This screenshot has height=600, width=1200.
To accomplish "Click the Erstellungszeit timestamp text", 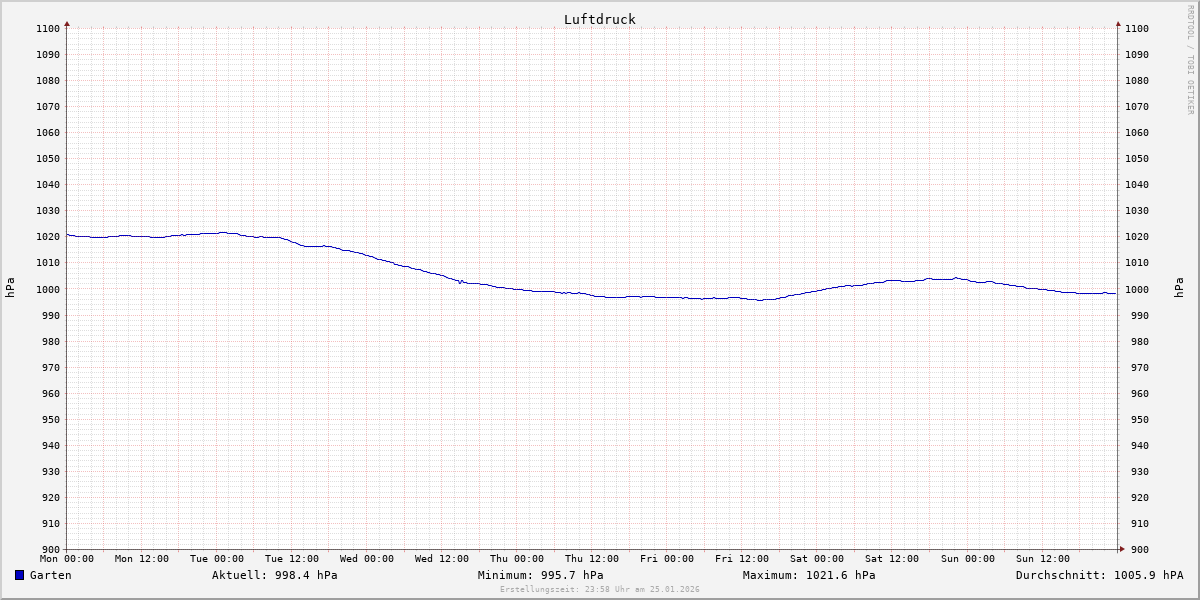I will (599, 589).
